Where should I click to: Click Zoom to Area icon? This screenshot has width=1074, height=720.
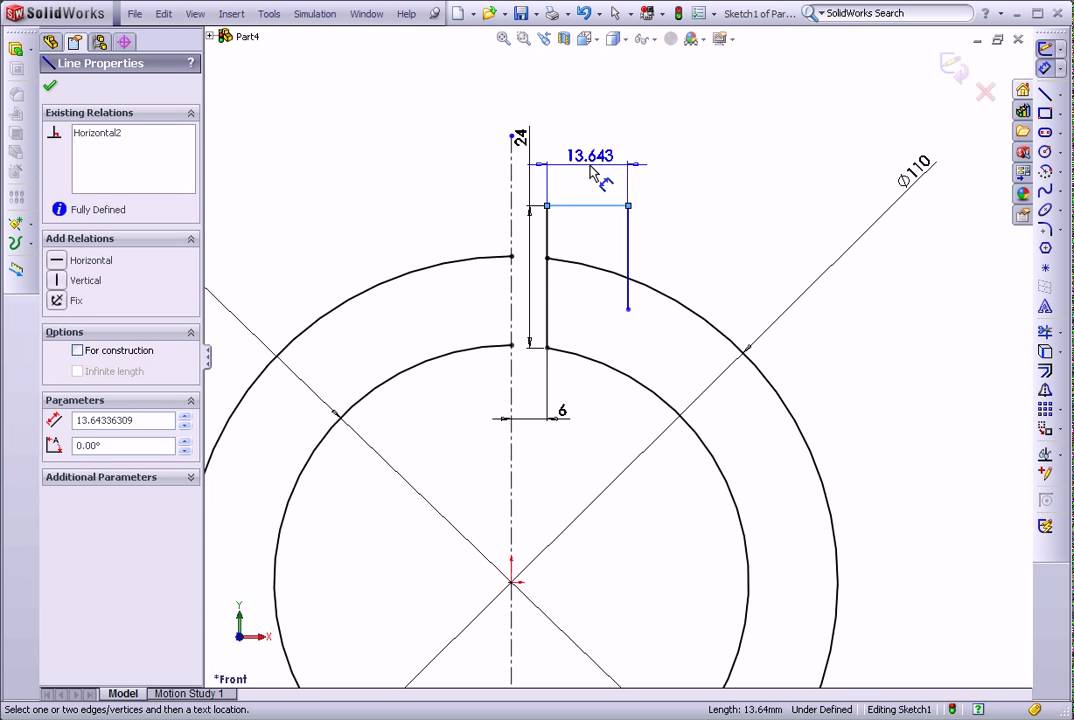pos(523,39)
